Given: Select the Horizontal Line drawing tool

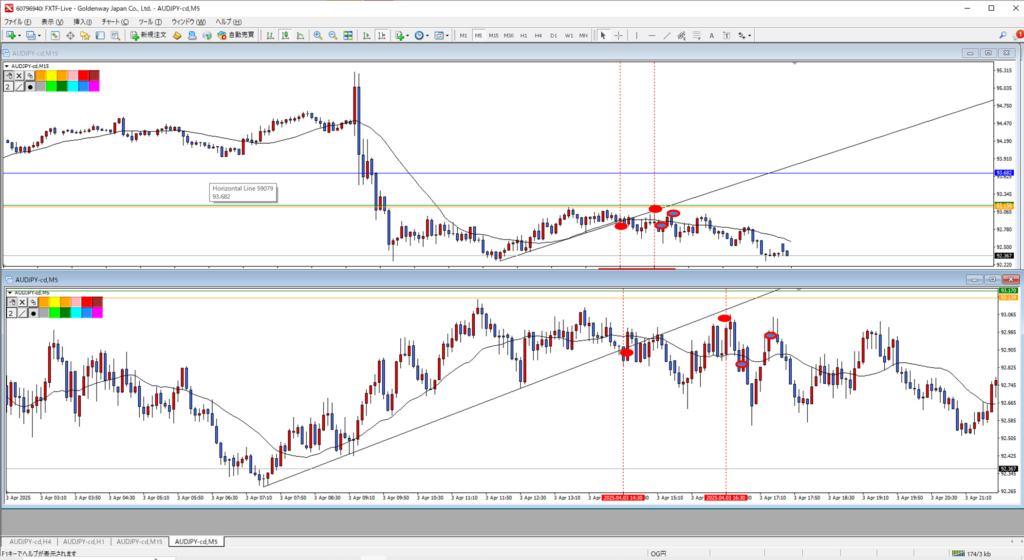Looking at the screenshot, I should [x=652, y=35].
